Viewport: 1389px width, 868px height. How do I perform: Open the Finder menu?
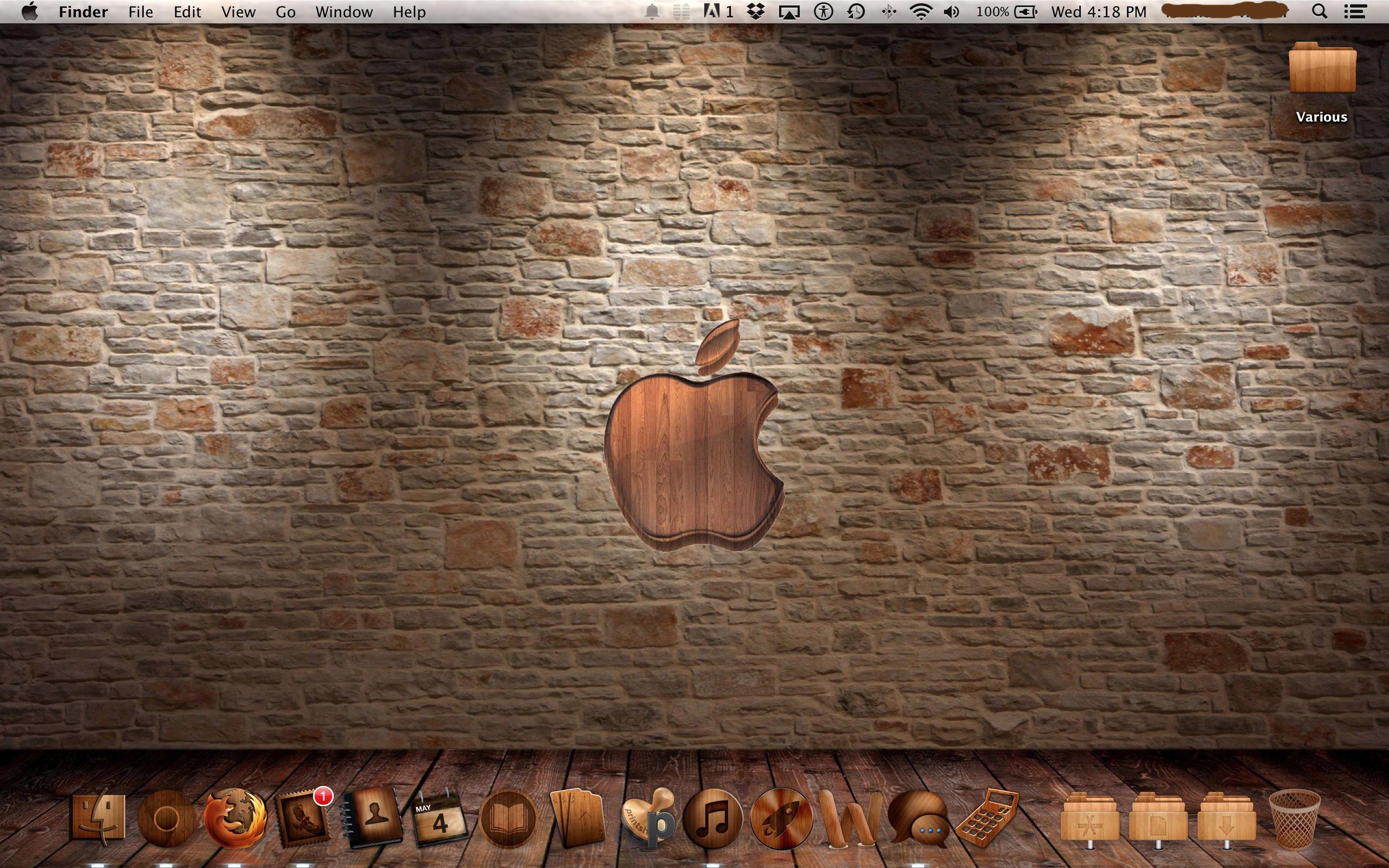(x=83, y=11)
